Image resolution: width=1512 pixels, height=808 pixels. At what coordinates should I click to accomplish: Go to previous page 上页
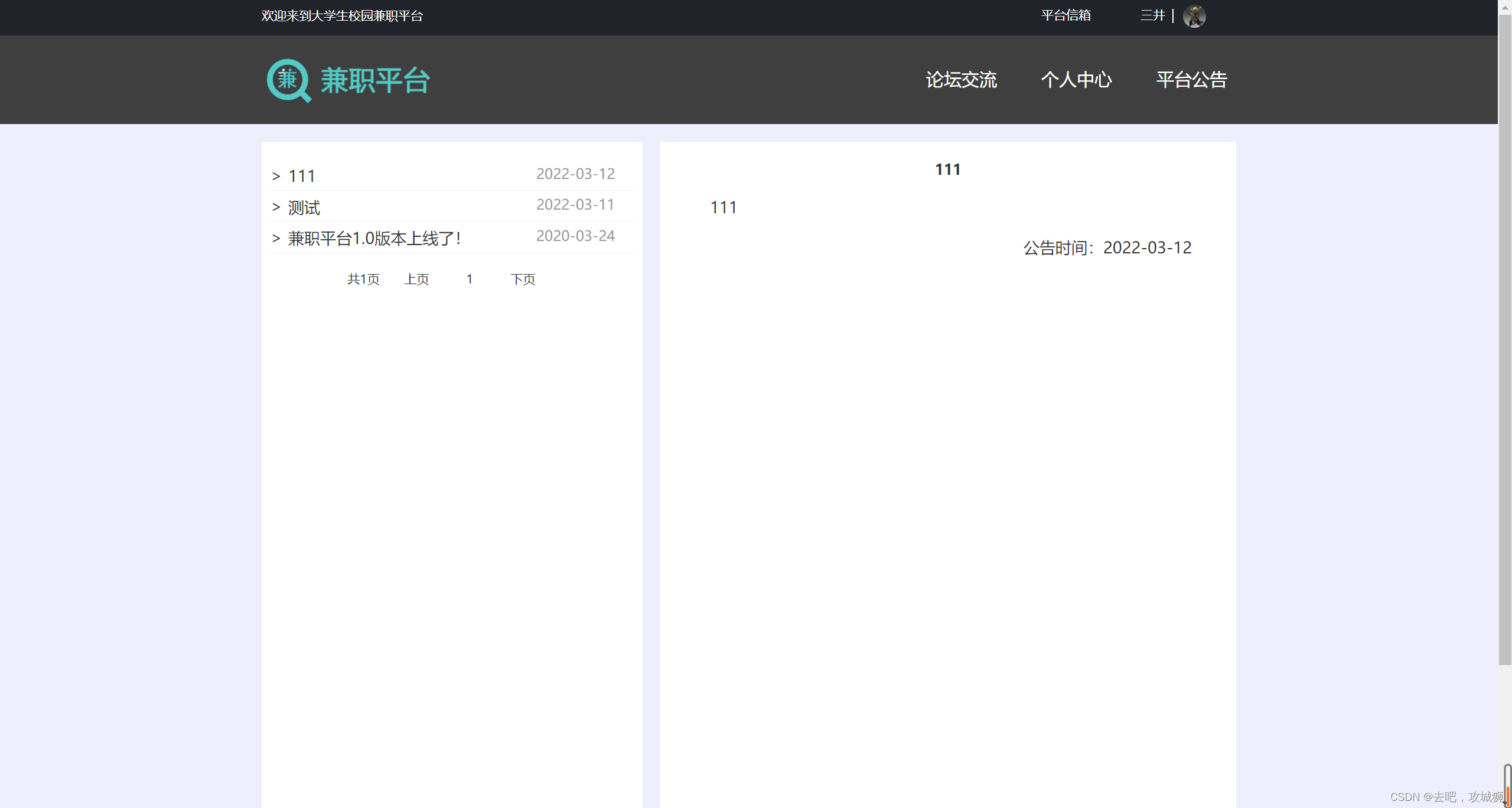[x=416, y=279]
